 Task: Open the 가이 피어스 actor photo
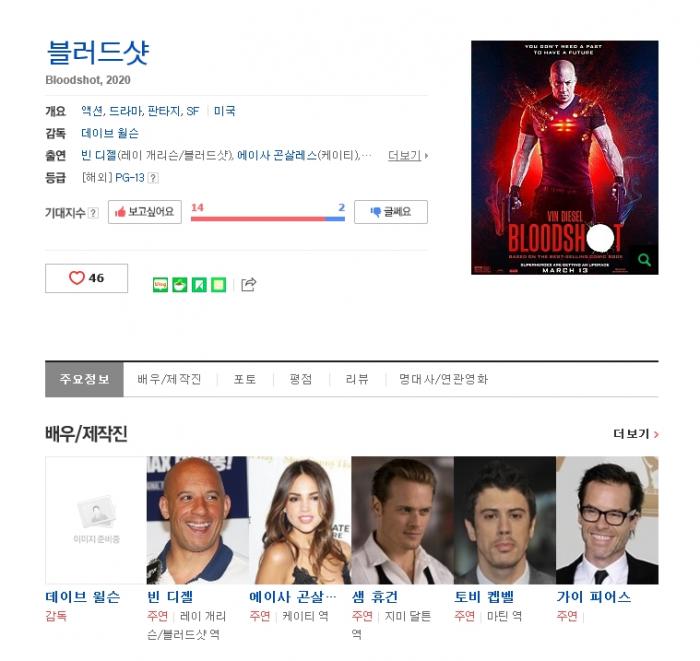(607, 520)
